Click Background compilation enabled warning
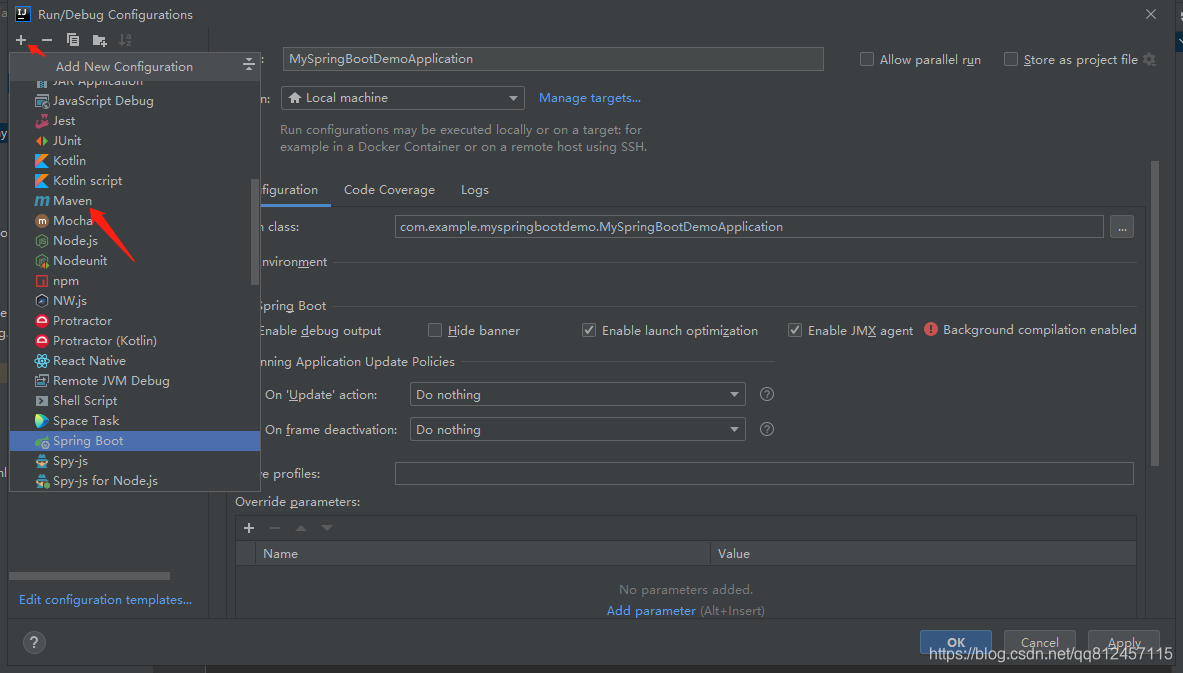The image size is (1183, 673). 1031,330
